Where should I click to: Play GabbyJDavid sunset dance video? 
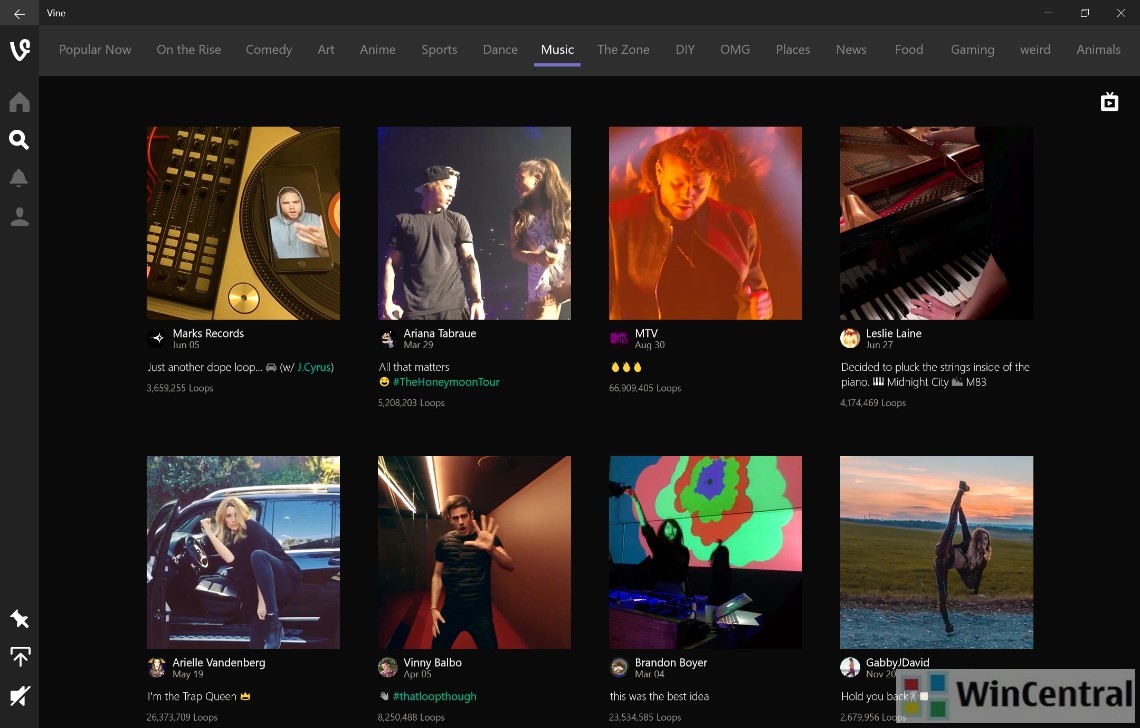click(936, 552)
